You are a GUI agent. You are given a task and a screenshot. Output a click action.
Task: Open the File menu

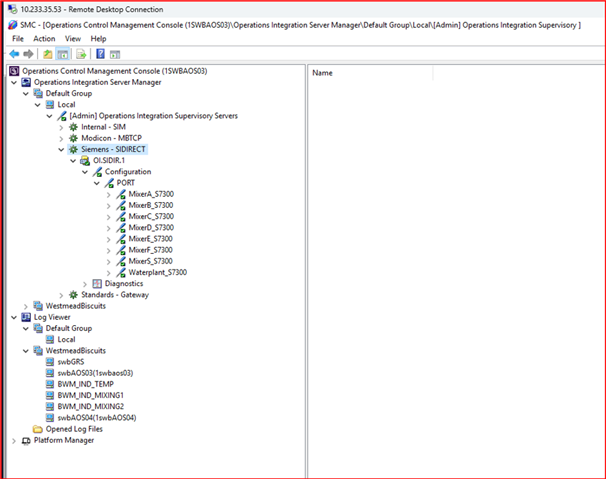(18, 39)
